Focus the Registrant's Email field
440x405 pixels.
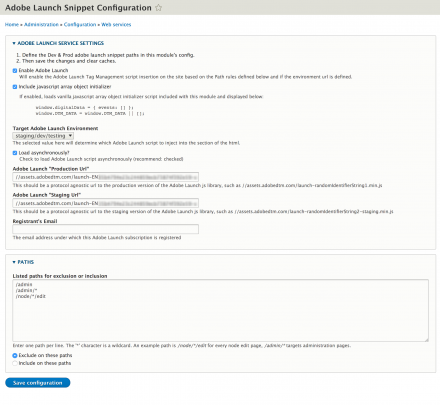[x=106, y=229]
